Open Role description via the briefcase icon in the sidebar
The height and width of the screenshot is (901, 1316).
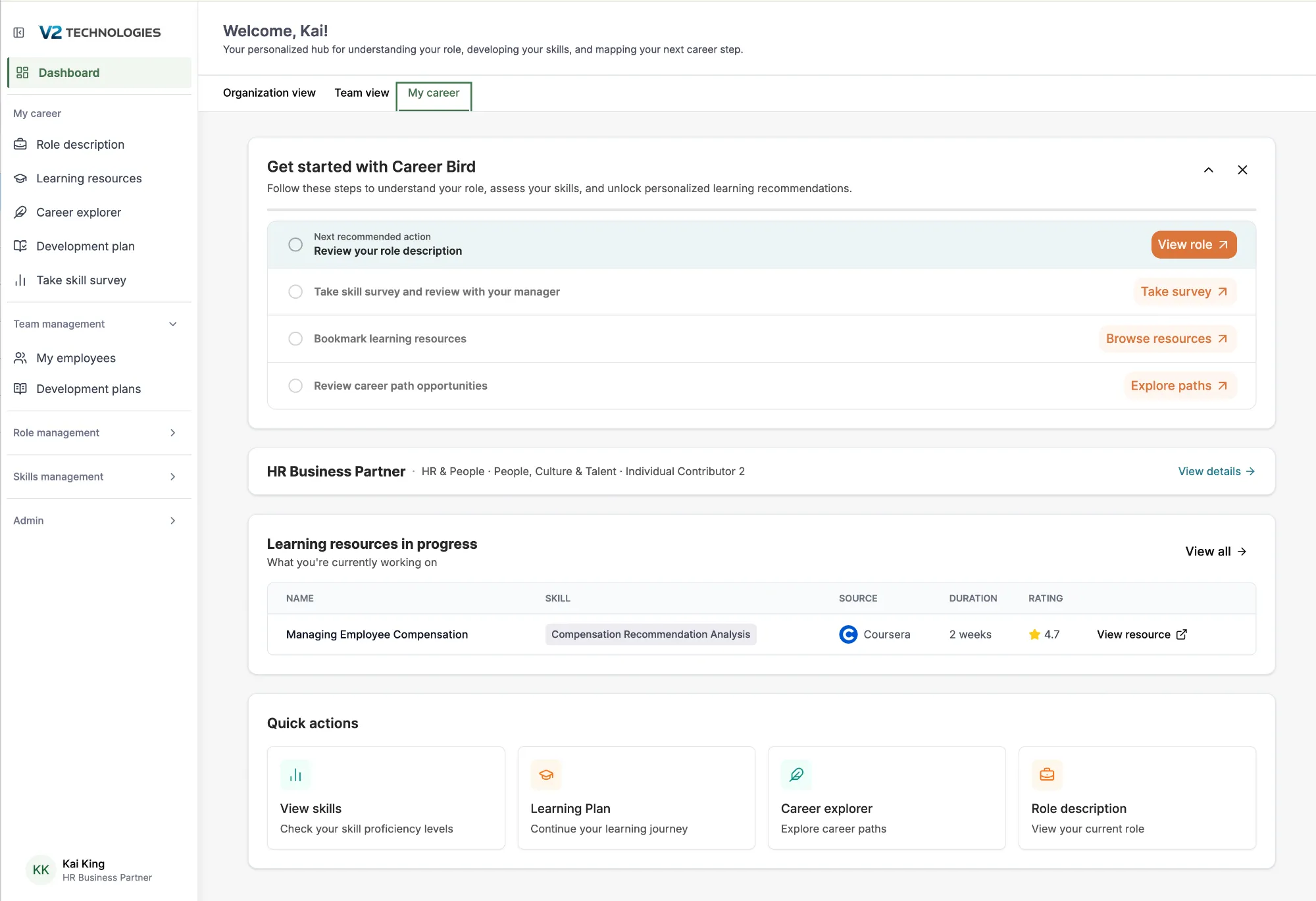point(20,144)
